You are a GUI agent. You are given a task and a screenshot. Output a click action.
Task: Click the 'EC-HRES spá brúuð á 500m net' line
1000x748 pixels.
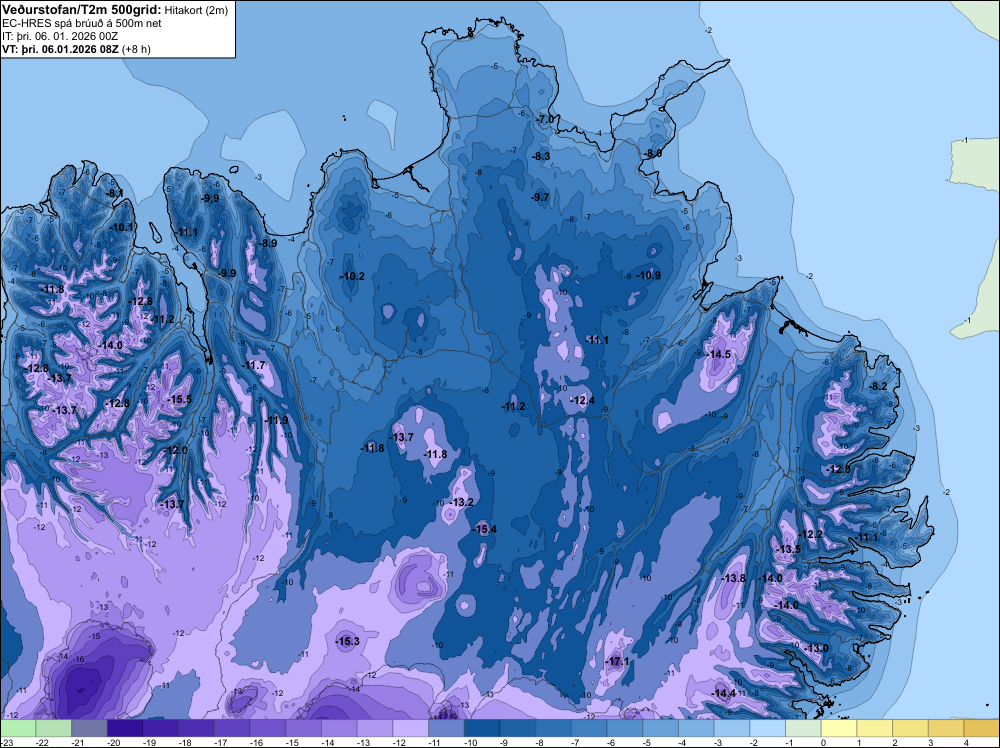(x=81, y=23)
